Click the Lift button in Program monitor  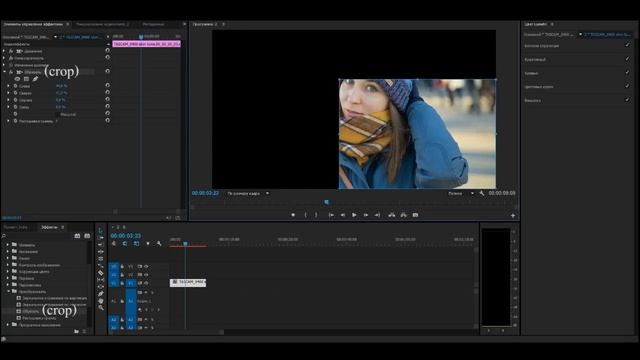[392, 215]
